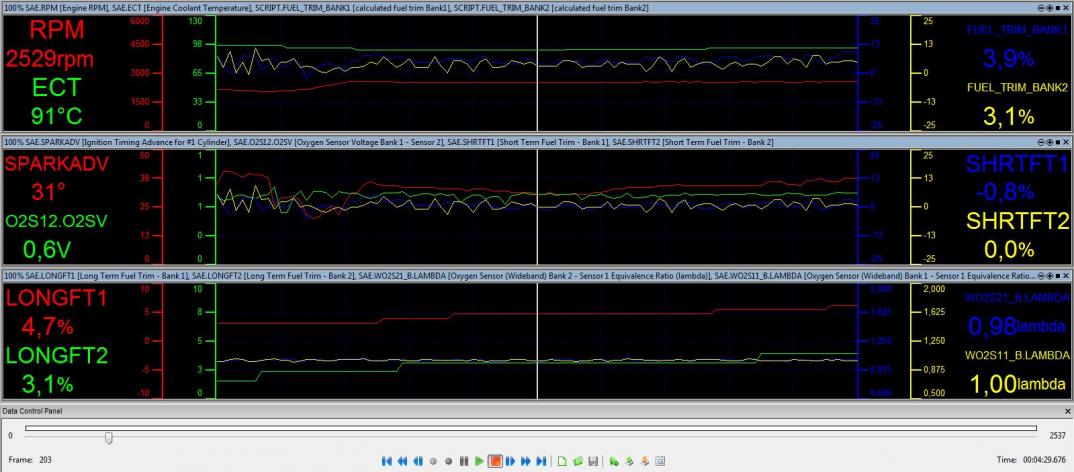Image resolution: width=1074 pixels, height=472 pixels.
Task: Maximize the SPARKADV chart panel
Action: coord(1058,142)
